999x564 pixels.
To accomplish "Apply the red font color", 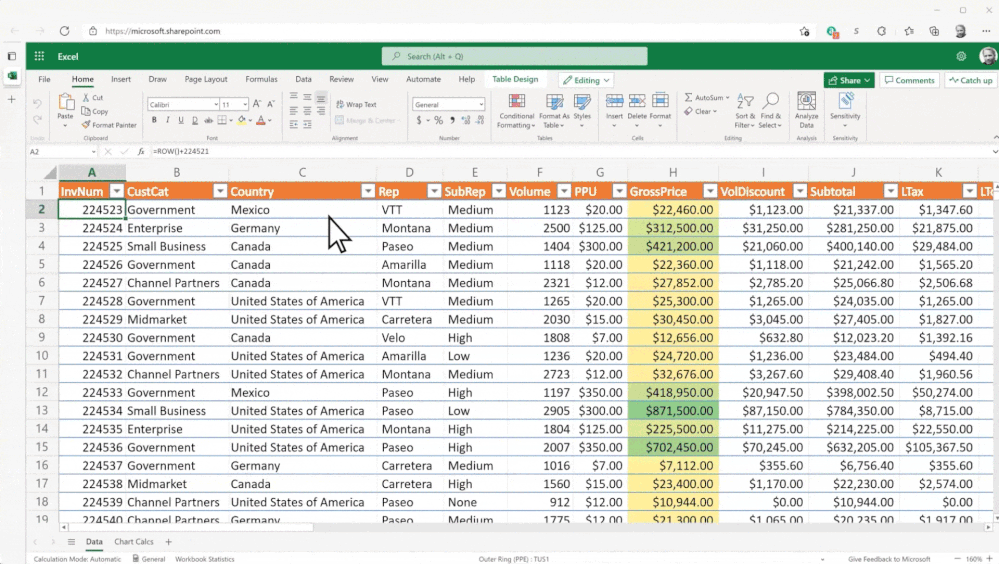I will point(260,120).
